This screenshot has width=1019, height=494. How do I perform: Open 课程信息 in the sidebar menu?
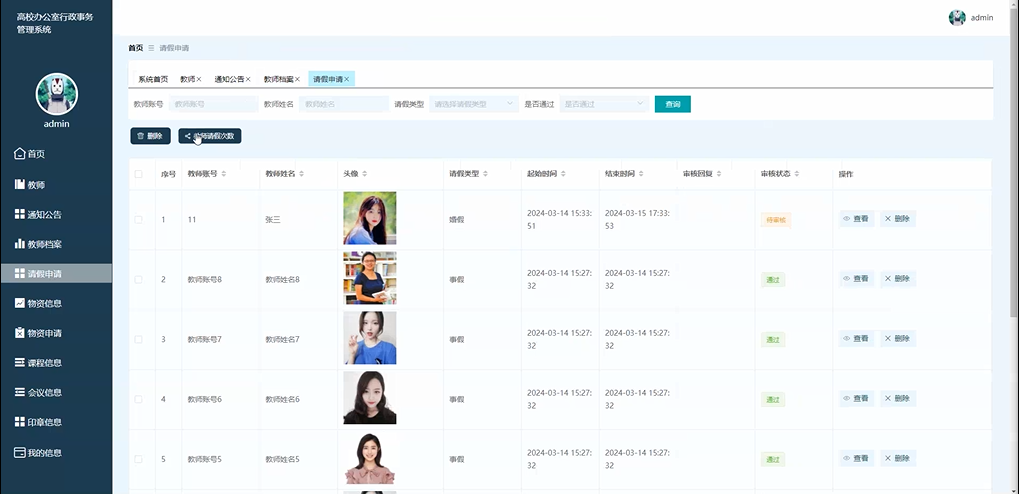pyautogui.click(x=56, y=363)
